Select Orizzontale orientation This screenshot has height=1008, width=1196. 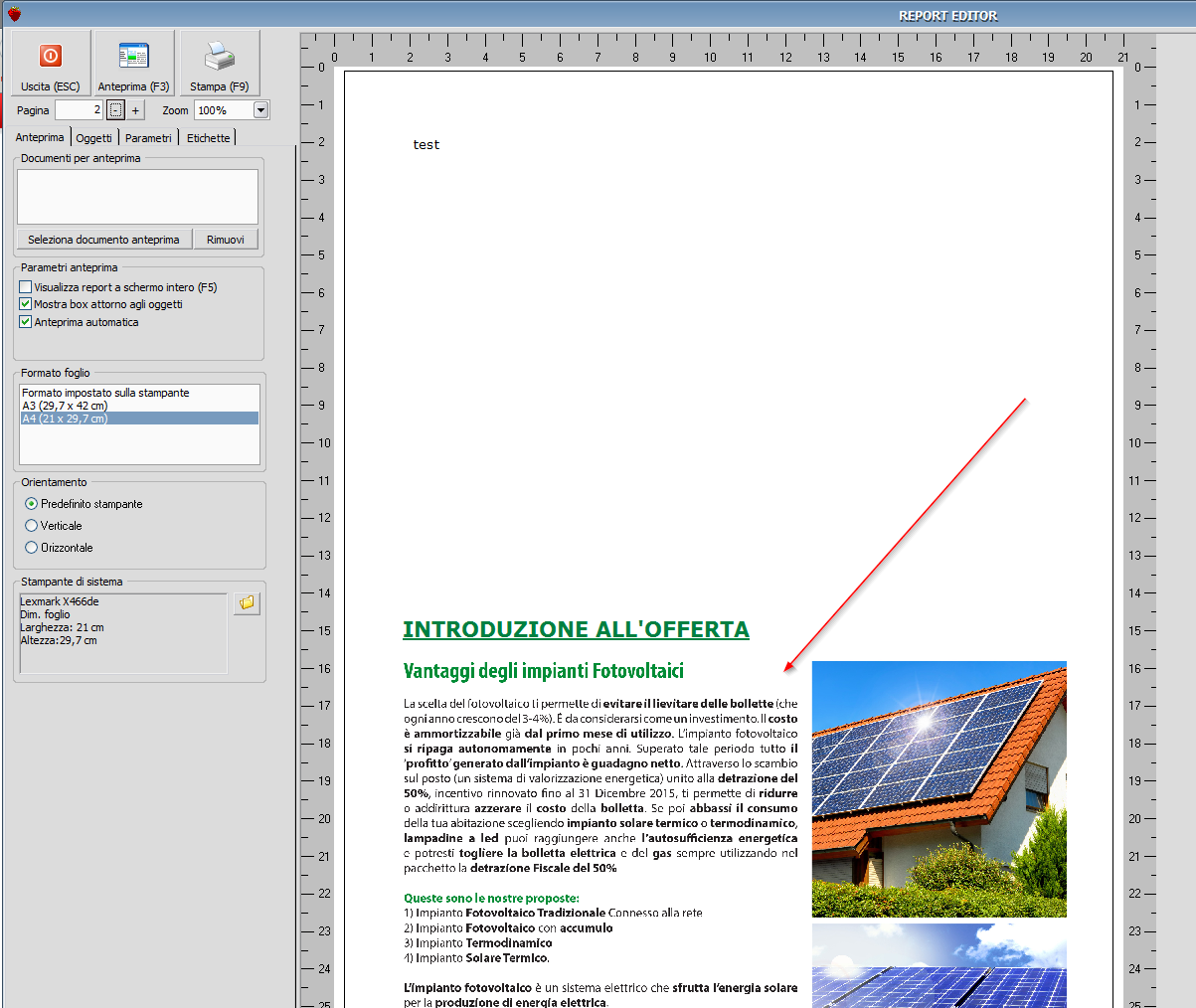(32, 548)
